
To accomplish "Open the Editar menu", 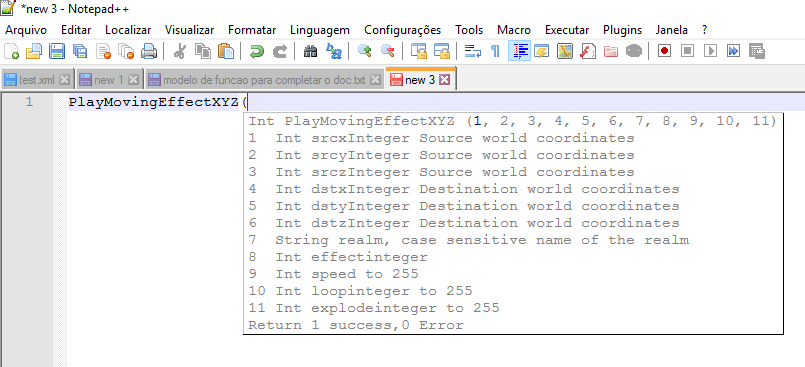I will pyautogui.click(x=76, y=30).
